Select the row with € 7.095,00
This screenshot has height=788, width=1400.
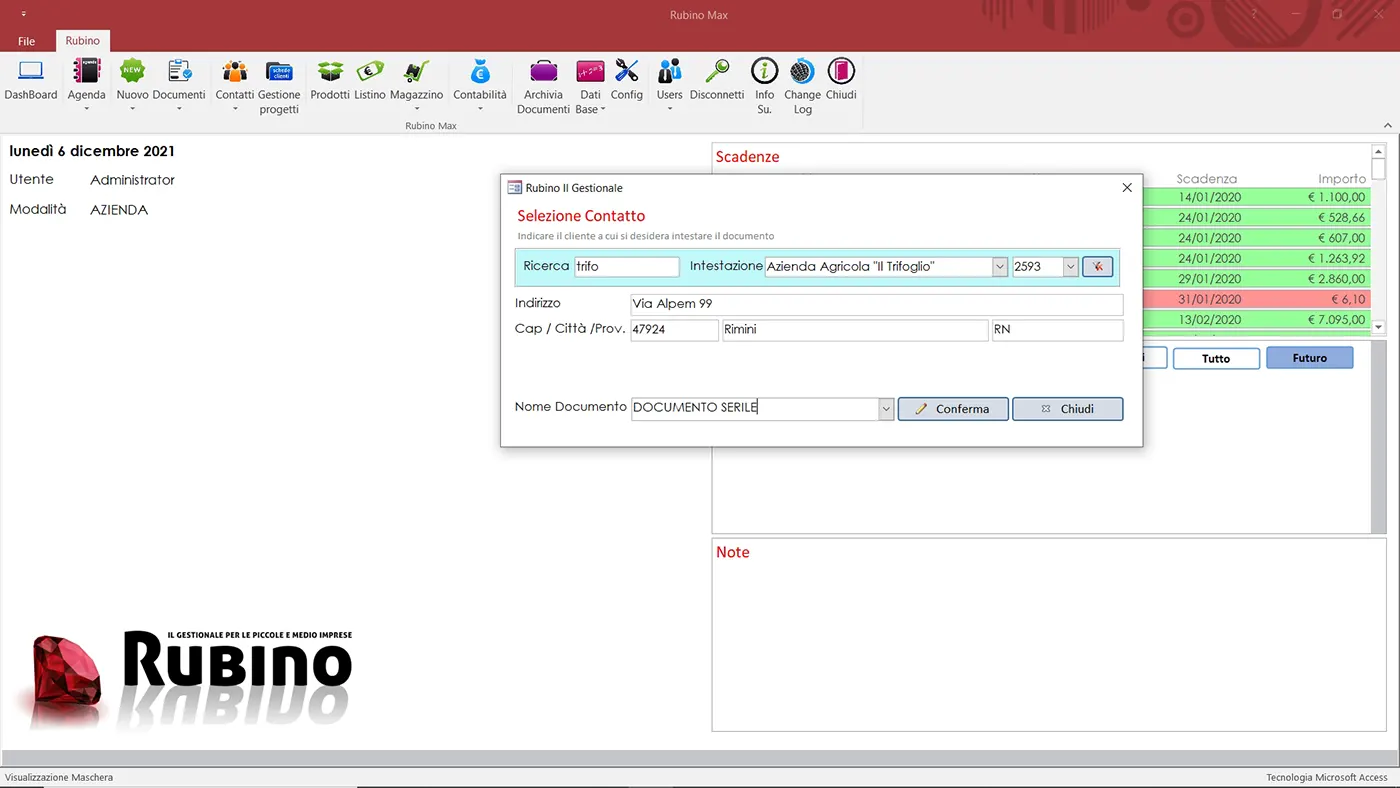(x=1255, y=320)
